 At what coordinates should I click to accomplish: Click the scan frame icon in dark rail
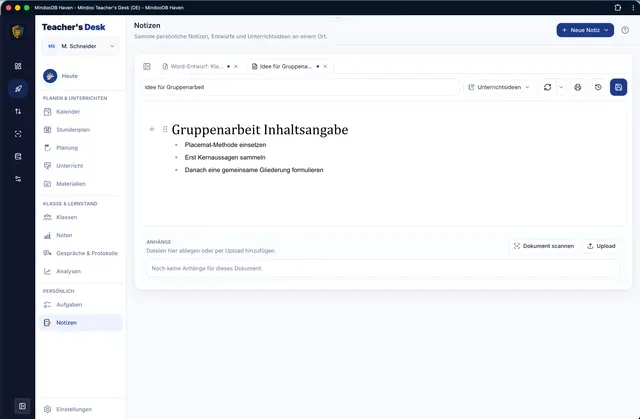[x=18, y=134]
